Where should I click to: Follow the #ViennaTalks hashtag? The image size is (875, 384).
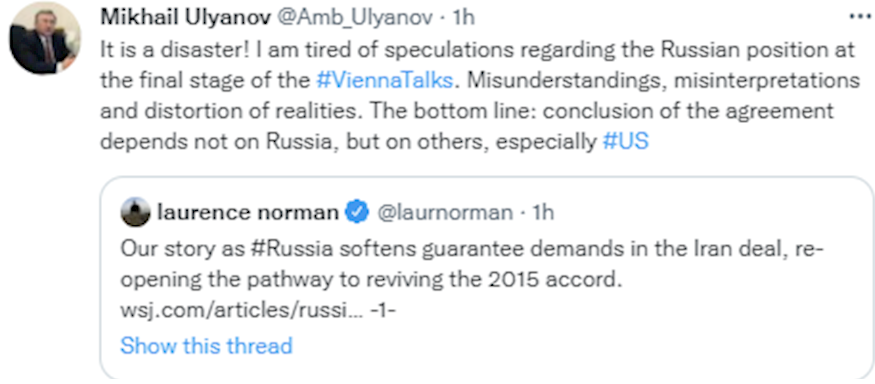pos(384,81)
